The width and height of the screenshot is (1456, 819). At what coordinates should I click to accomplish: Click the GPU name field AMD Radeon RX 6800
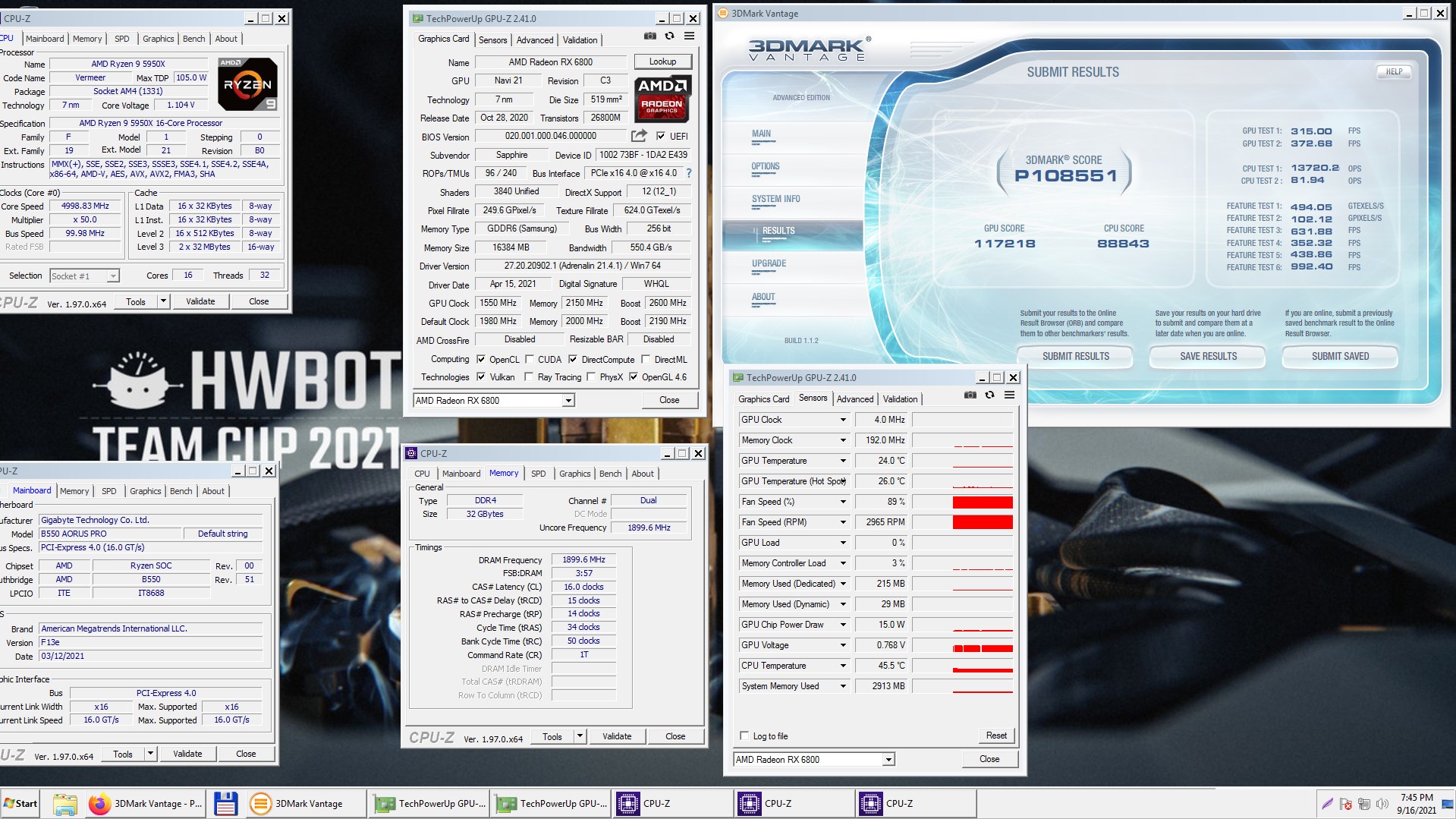[x=551, y=62]
